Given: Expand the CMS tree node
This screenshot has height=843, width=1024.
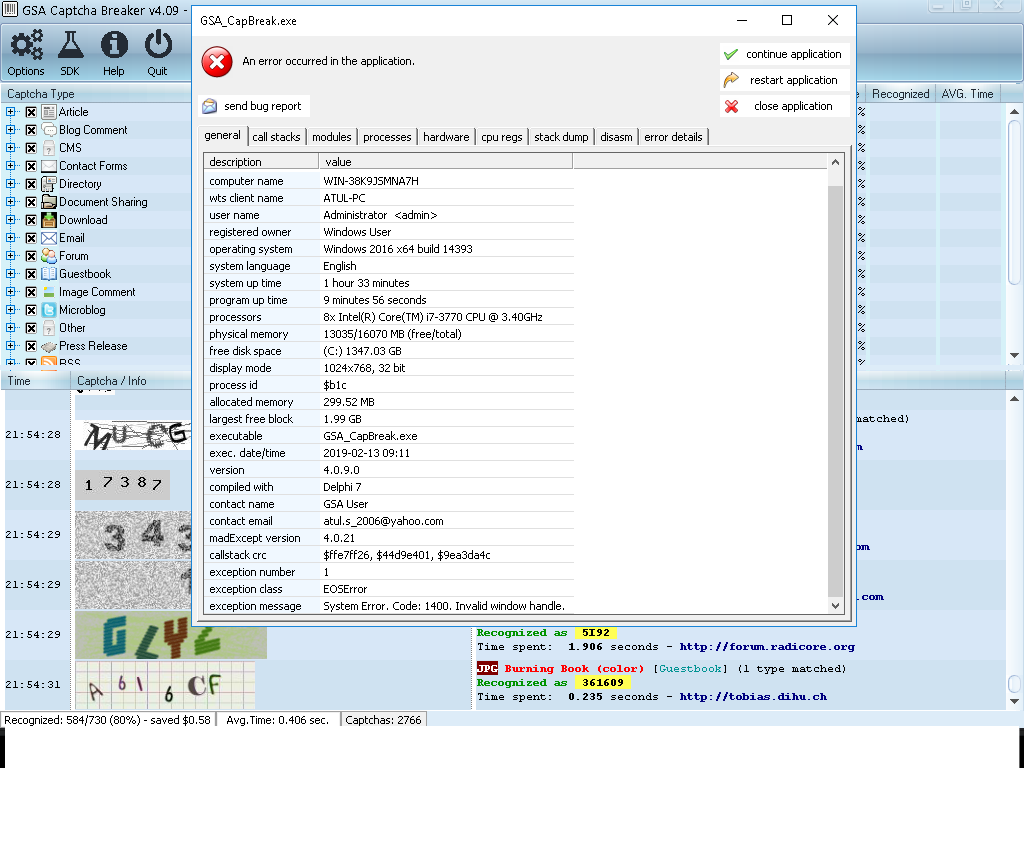Looking at the screenshot, I should (10, 148).
